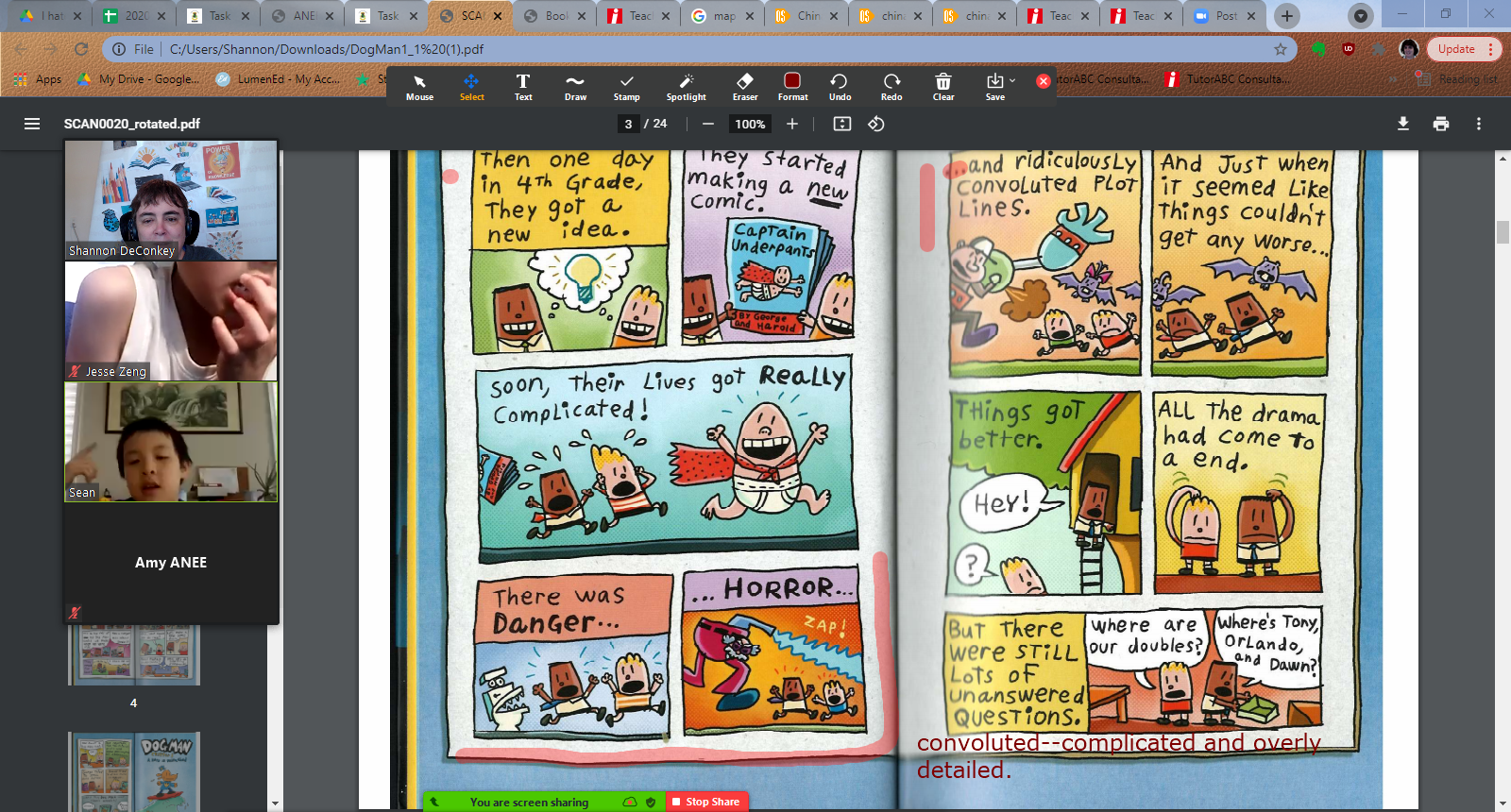Viewport: 1511px width, 812px height.
Task: Switch to the 'I hat' Drive tab
Action: 52,16
